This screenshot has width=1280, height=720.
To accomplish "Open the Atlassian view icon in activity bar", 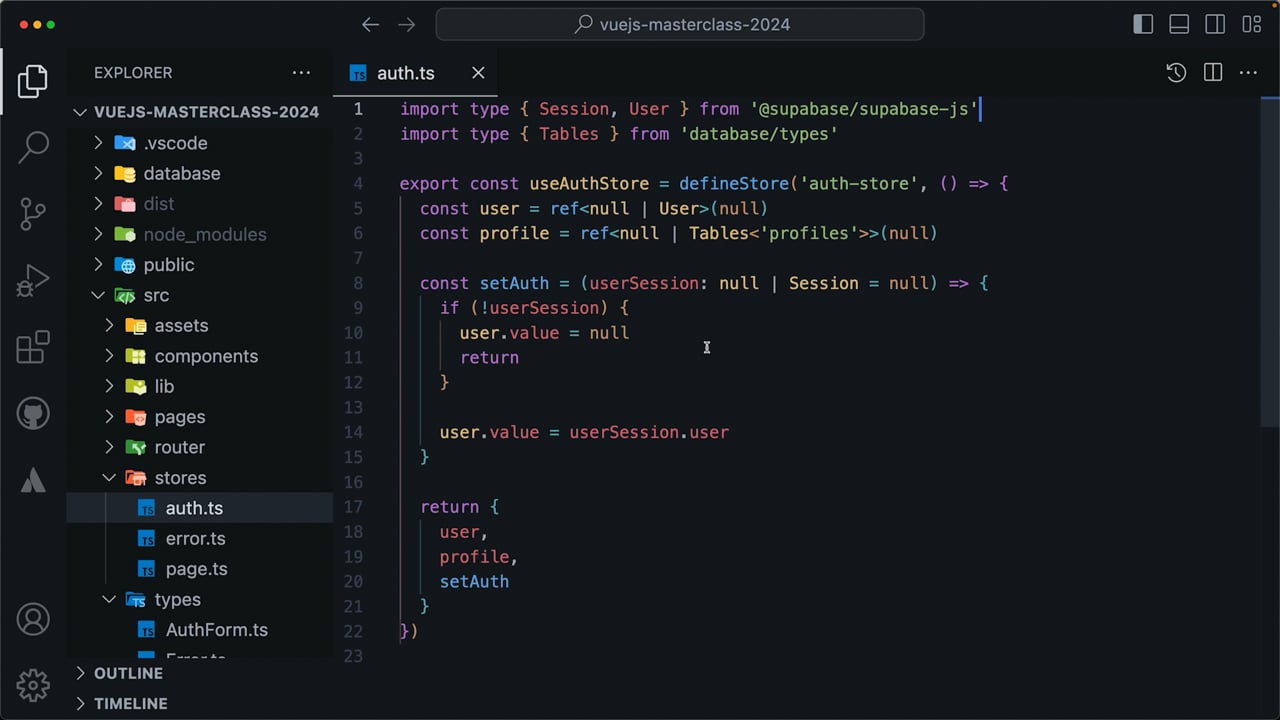I will 33,480.
